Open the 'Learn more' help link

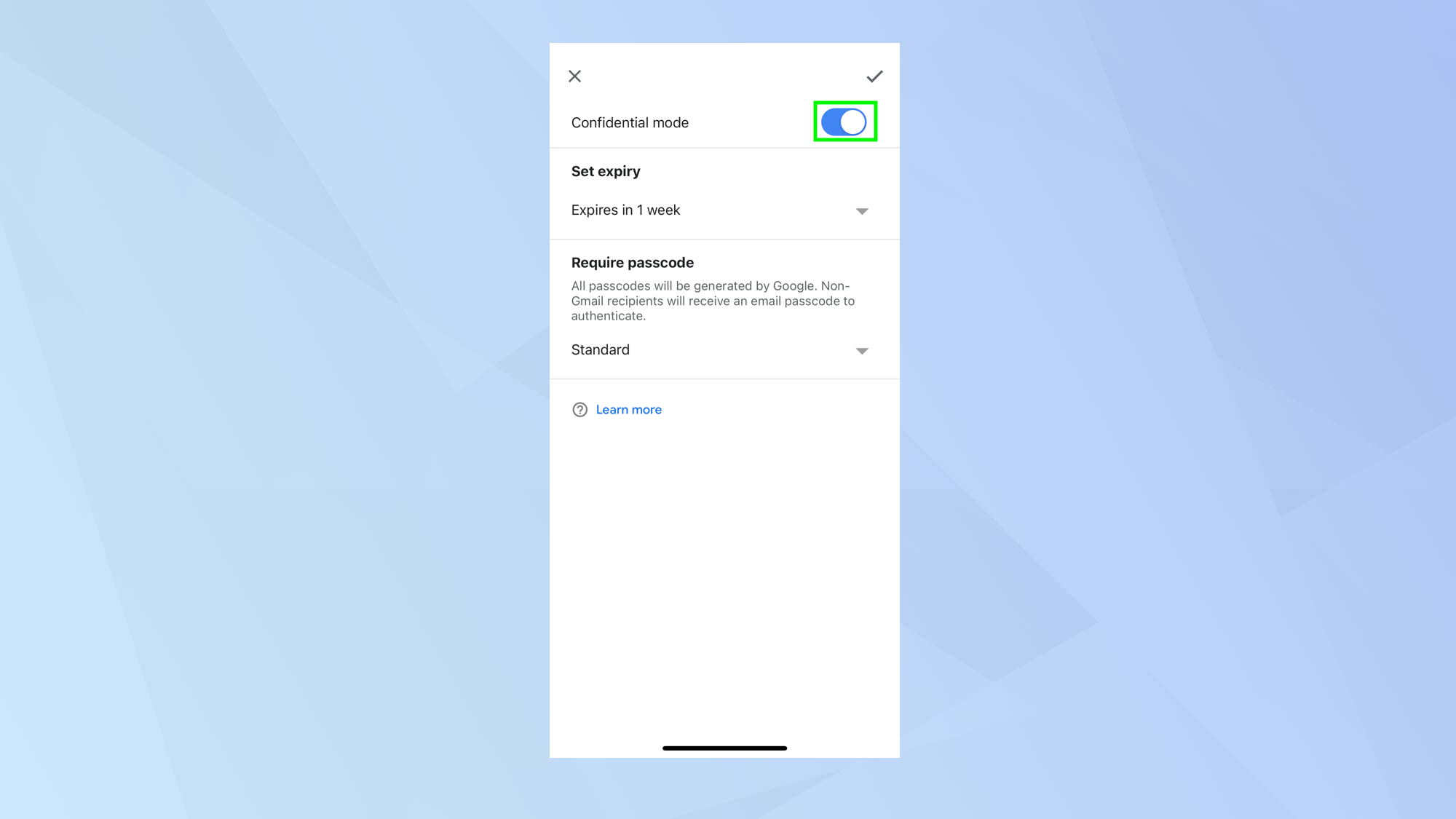click(628, 409)
